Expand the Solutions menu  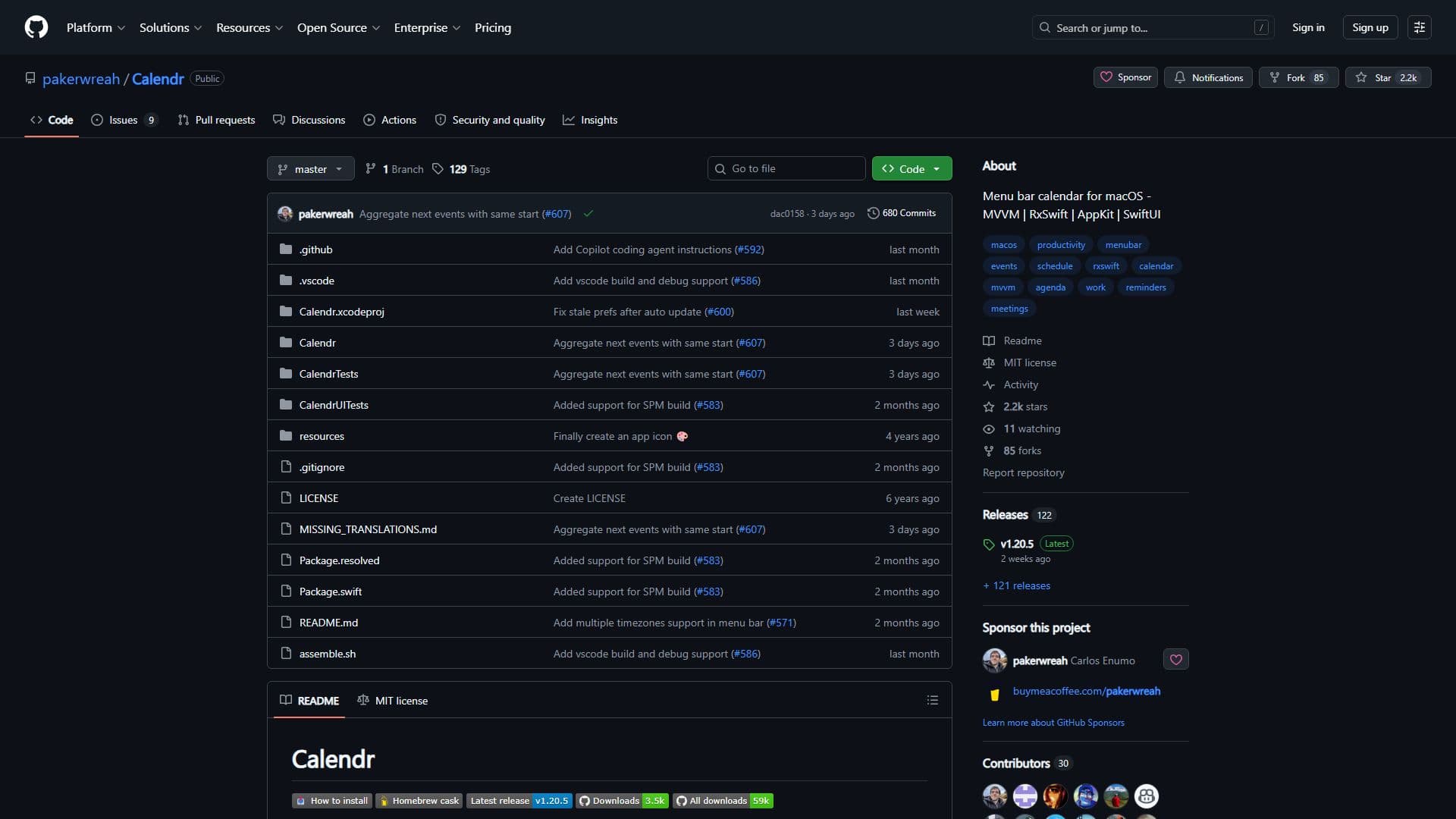point(171,27)
